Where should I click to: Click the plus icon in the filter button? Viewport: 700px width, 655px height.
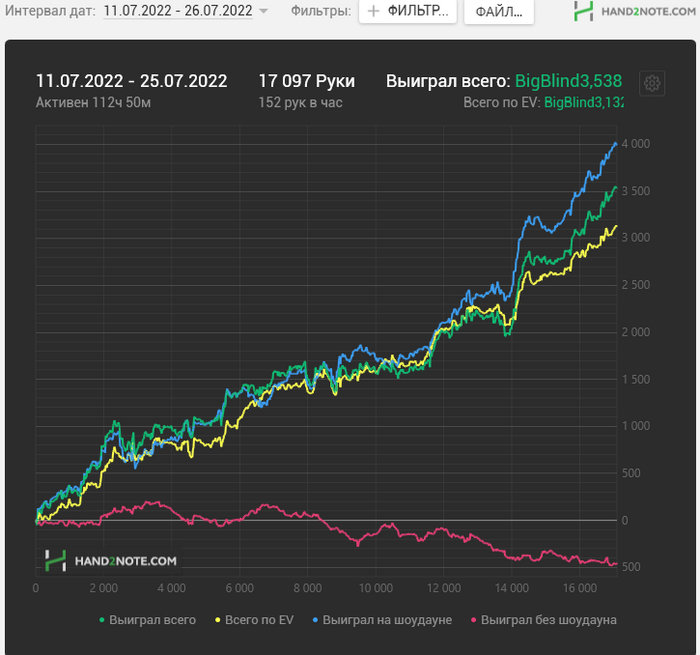coord(373,11)
